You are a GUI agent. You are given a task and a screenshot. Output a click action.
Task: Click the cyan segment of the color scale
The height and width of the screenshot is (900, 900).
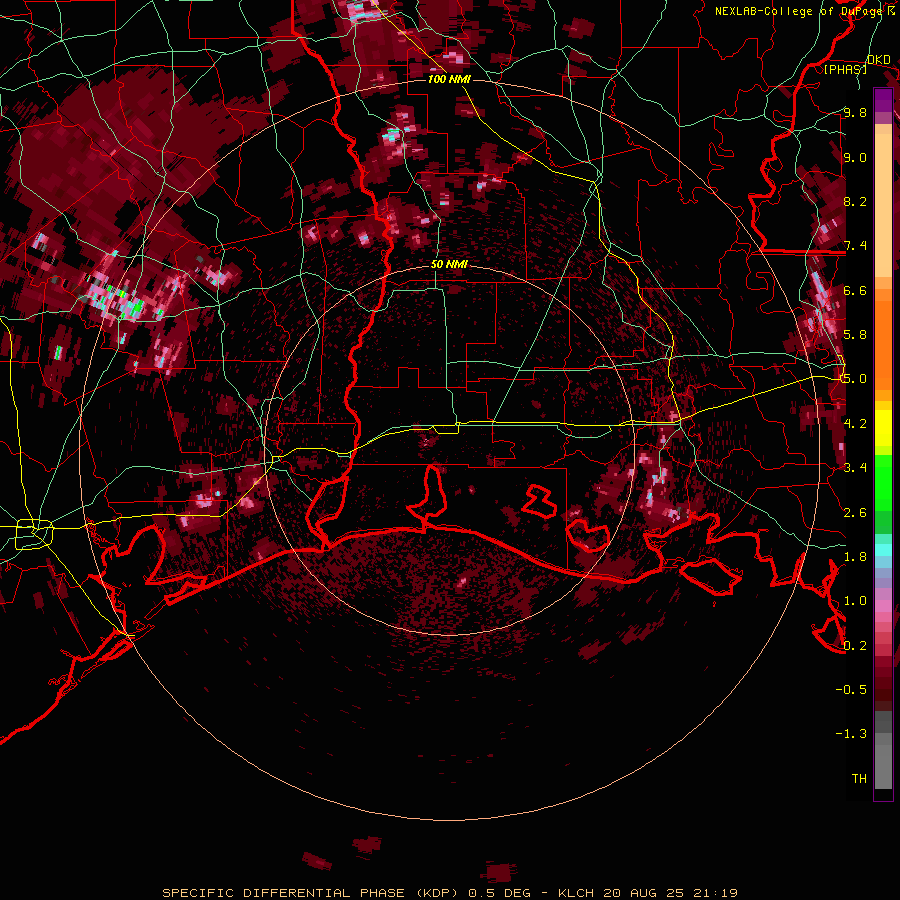point(883,550)
